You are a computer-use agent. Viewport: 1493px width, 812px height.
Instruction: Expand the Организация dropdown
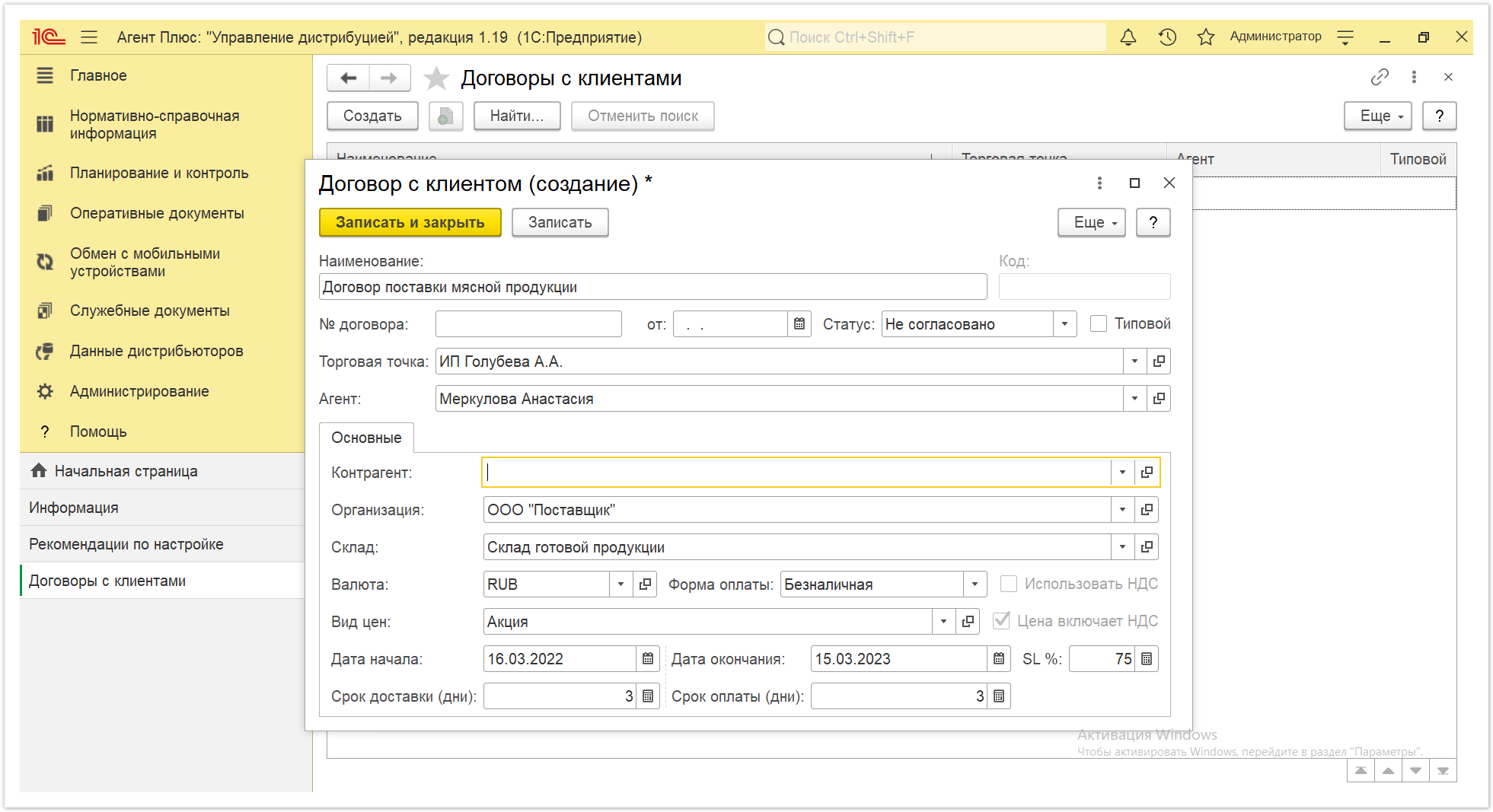click(x=1122, y=510)
